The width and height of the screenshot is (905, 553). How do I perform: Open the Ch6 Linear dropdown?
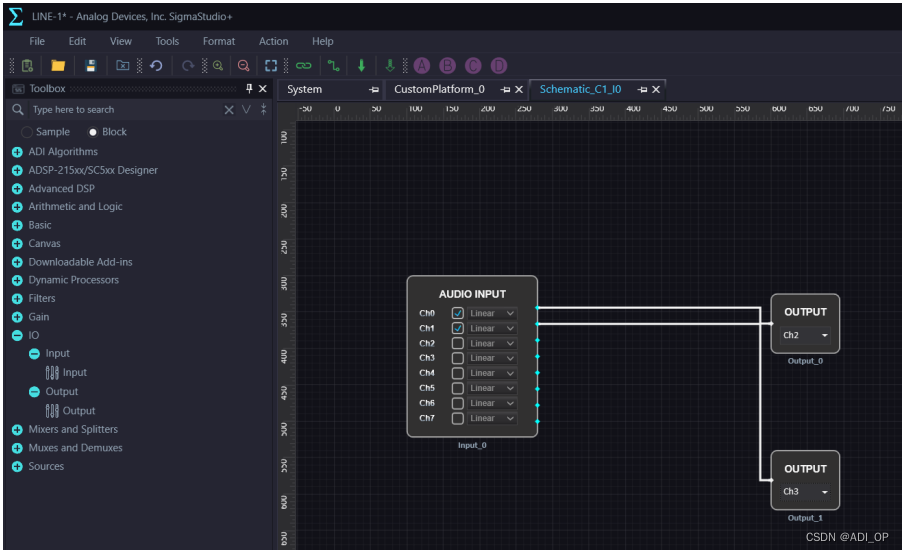tap(492, 403)
